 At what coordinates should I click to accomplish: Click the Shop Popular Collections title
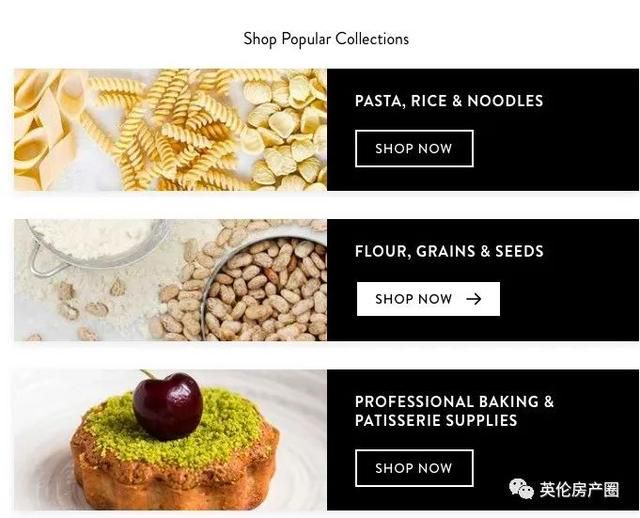[x=326, y=40]
